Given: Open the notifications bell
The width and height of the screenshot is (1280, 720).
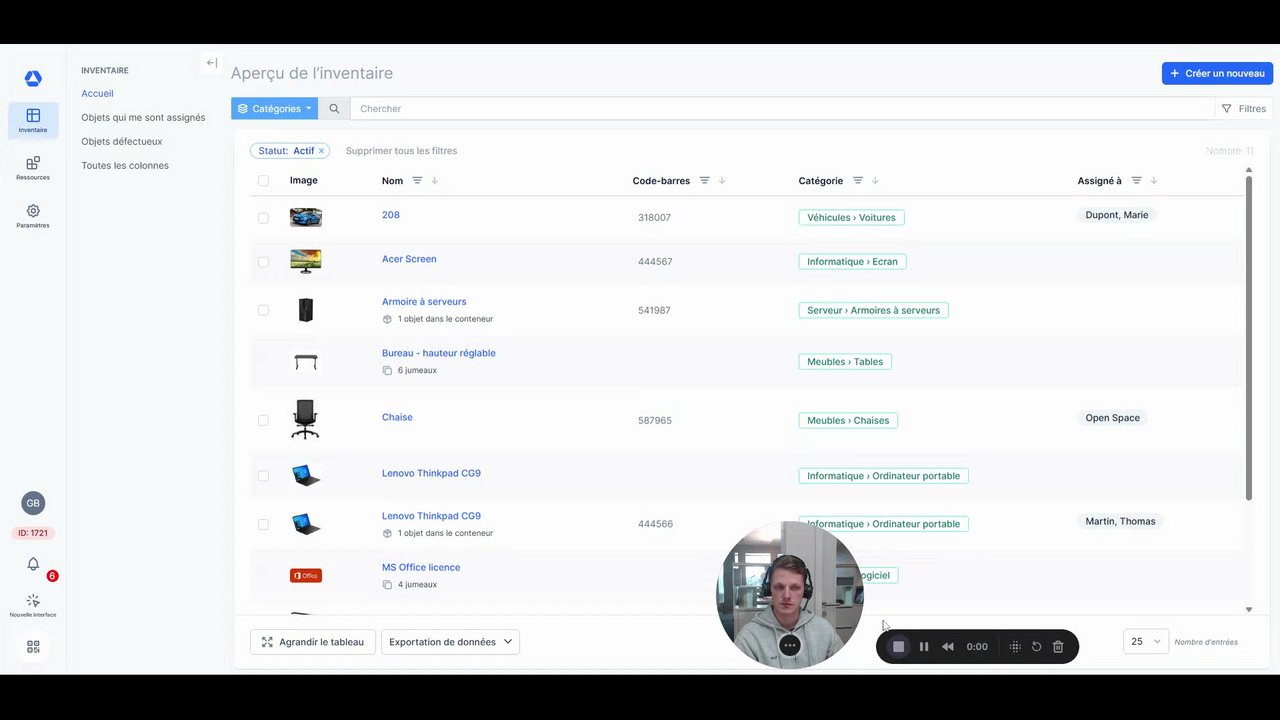Looking at the screenshot, I should point(33,564).
